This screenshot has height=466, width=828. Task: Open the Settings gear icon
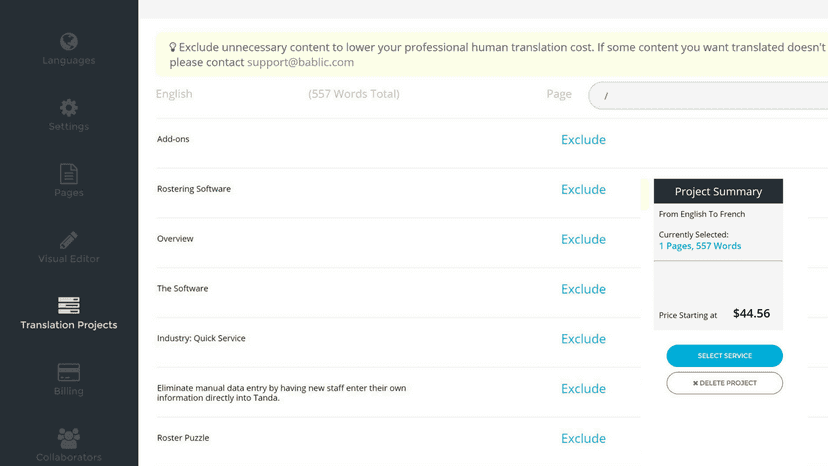tap(69, 108)
